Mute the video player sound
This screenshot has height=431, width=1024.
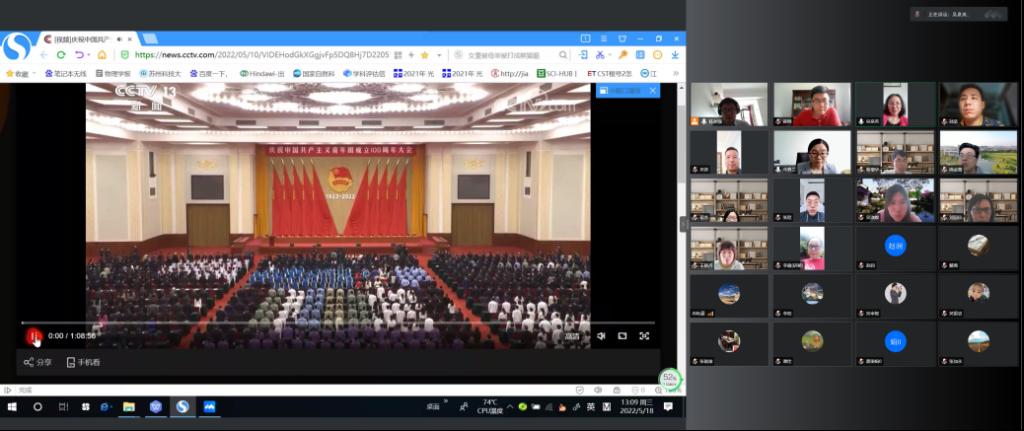[601, 336]
